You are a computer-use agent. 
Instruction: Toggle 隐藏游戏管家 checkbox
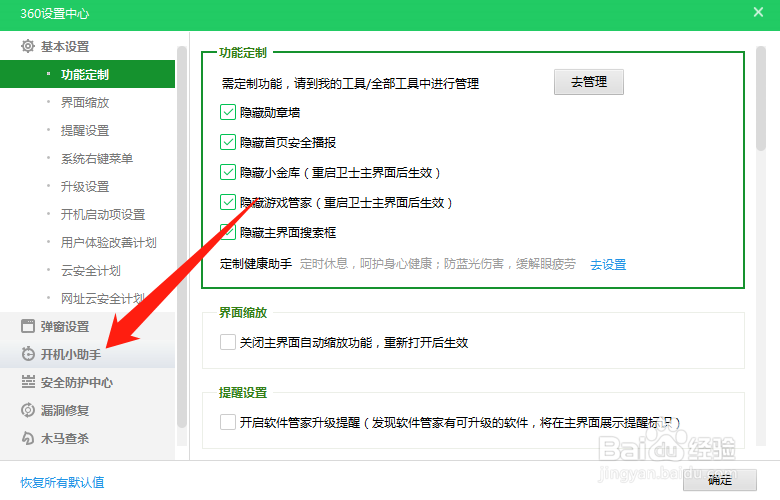click(x=228, y=202)
